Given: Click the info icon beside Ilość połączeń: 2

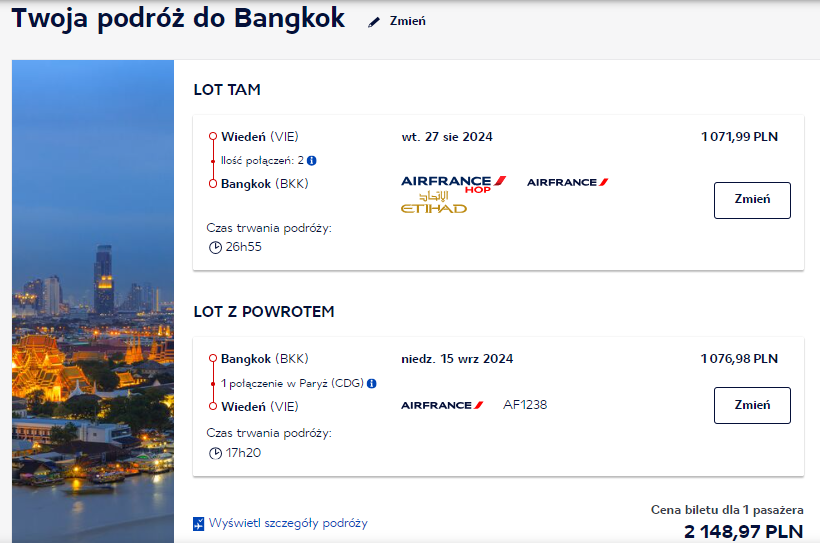Looking at the screenshot, I should [x=312, y=161].
